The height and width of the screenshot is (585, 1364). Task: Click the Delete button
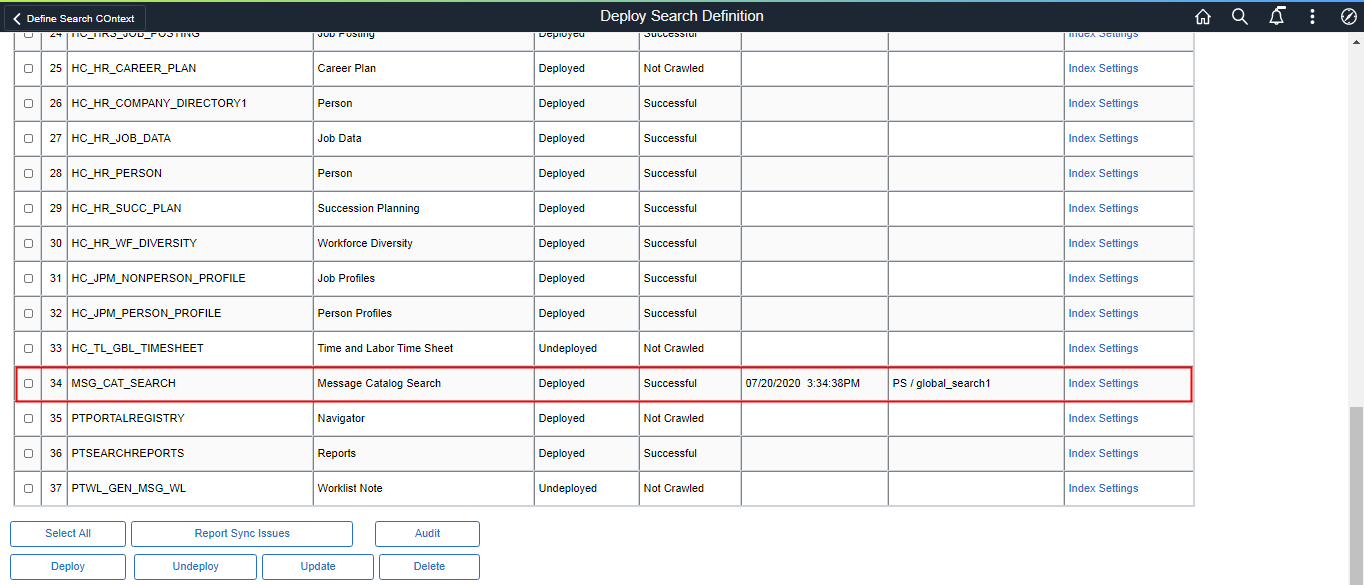pos(429,567)
